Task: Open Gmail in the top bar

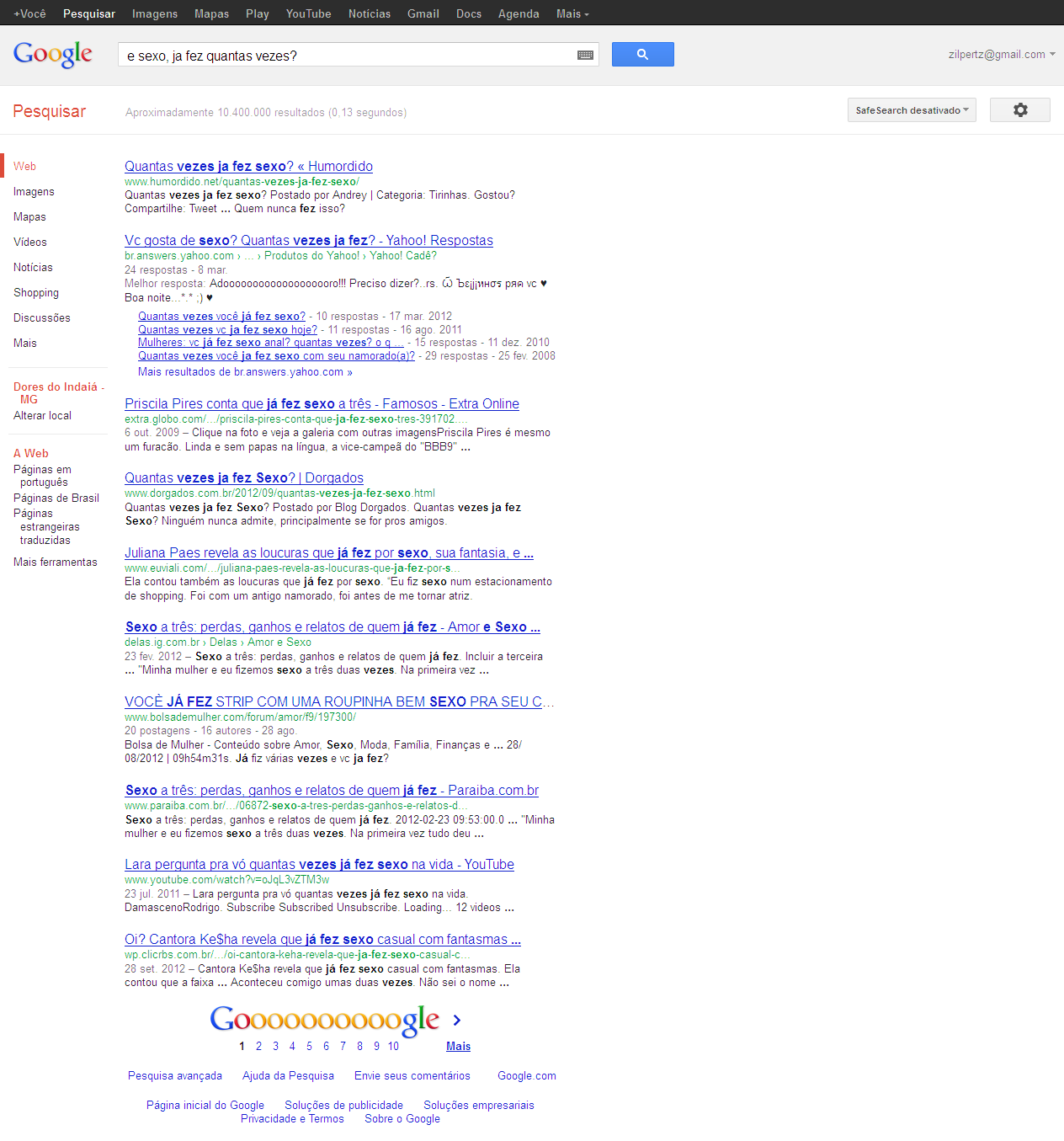Action: click(423, 13)
